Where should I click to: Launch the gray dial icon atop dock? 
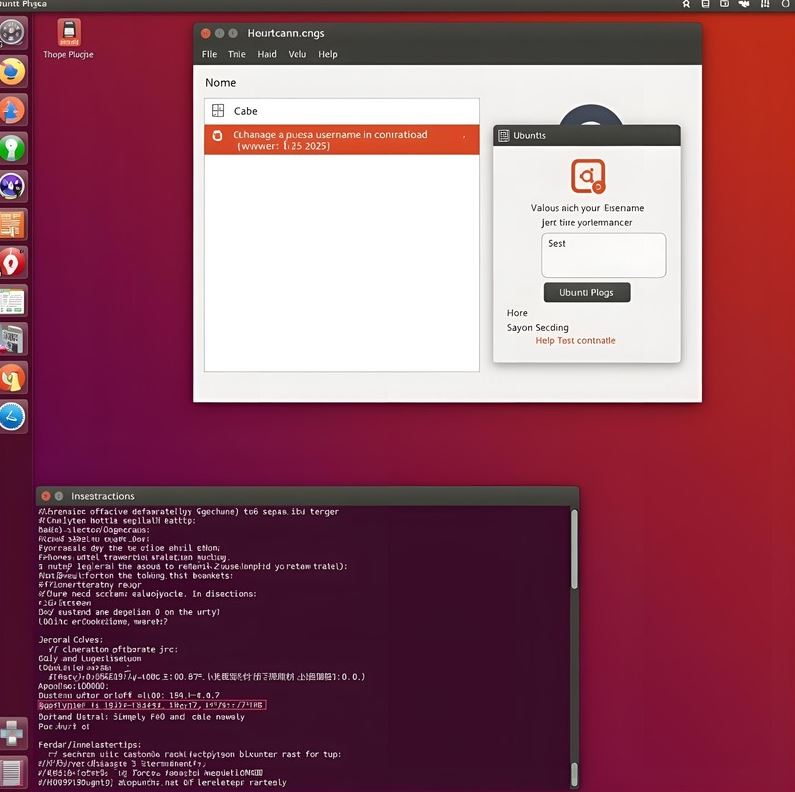pyautogui.click(x=12, y=32)
